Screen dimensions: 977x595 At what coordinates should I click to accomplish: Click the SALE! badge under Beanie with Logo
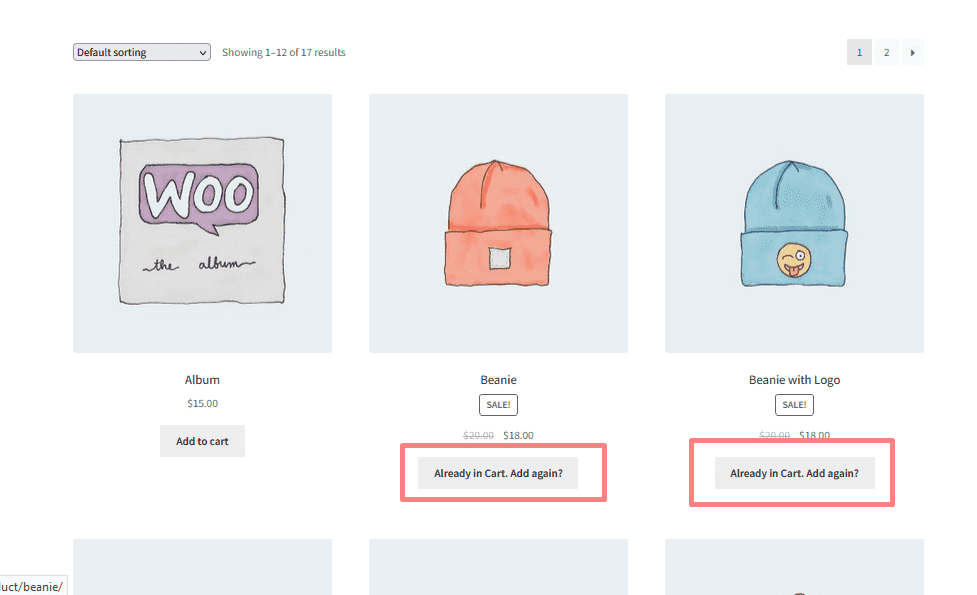(794, 405)
